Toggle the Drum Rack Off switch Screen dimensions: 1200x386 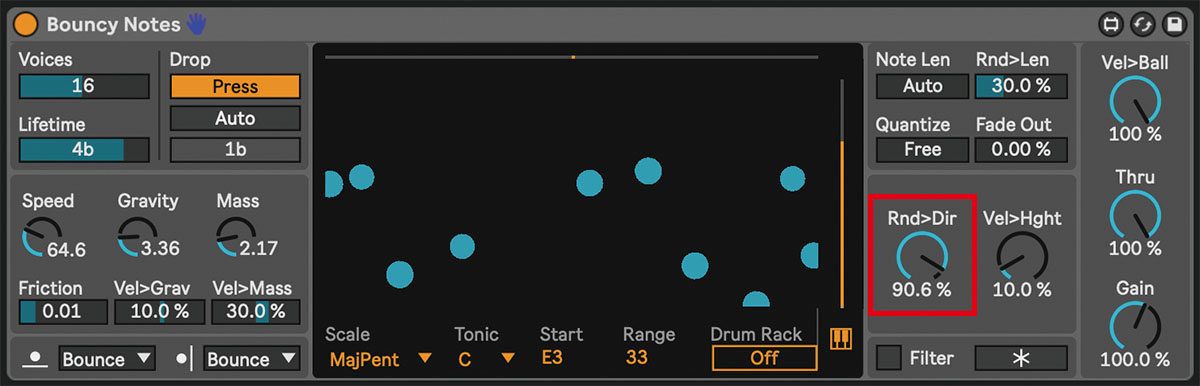(x=764, y=358)
